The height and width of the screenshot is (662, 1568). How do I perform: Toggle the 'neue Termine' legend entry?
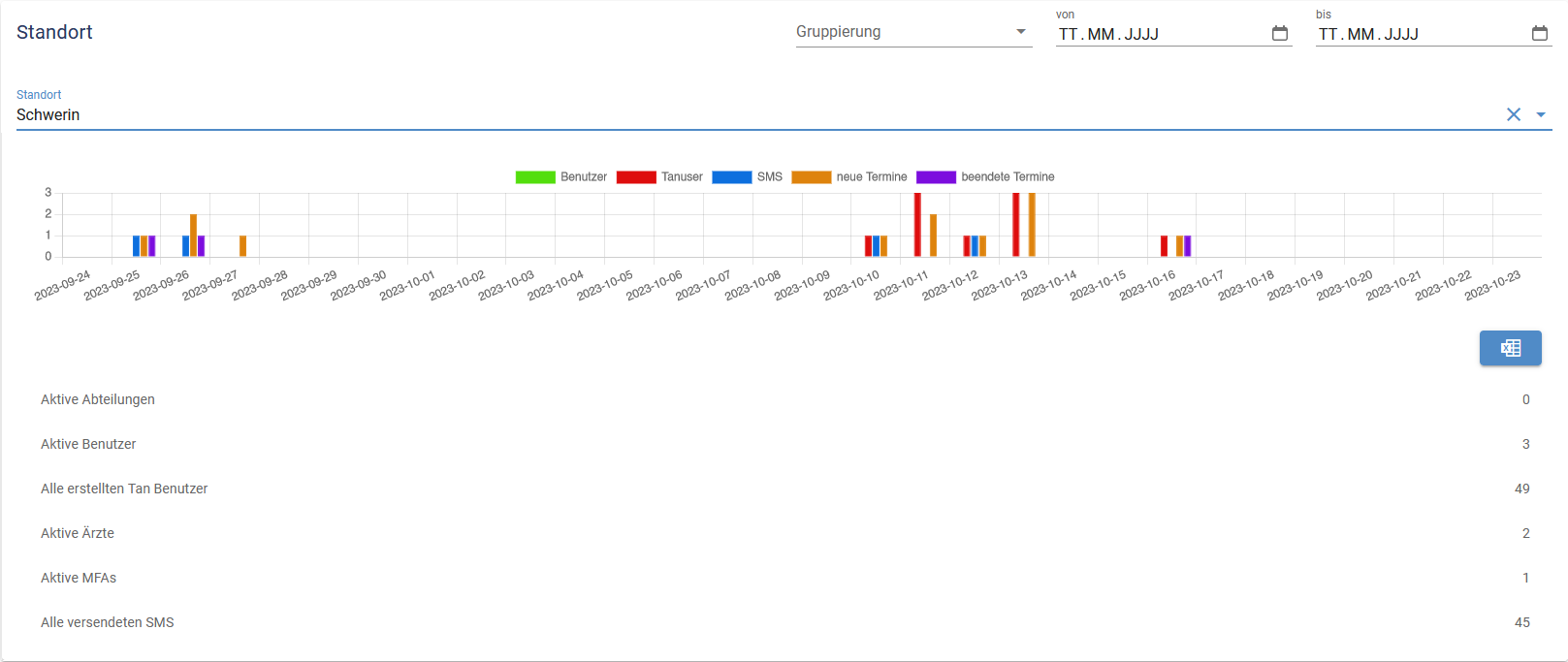pyautogui.click(x=849, y=177)
